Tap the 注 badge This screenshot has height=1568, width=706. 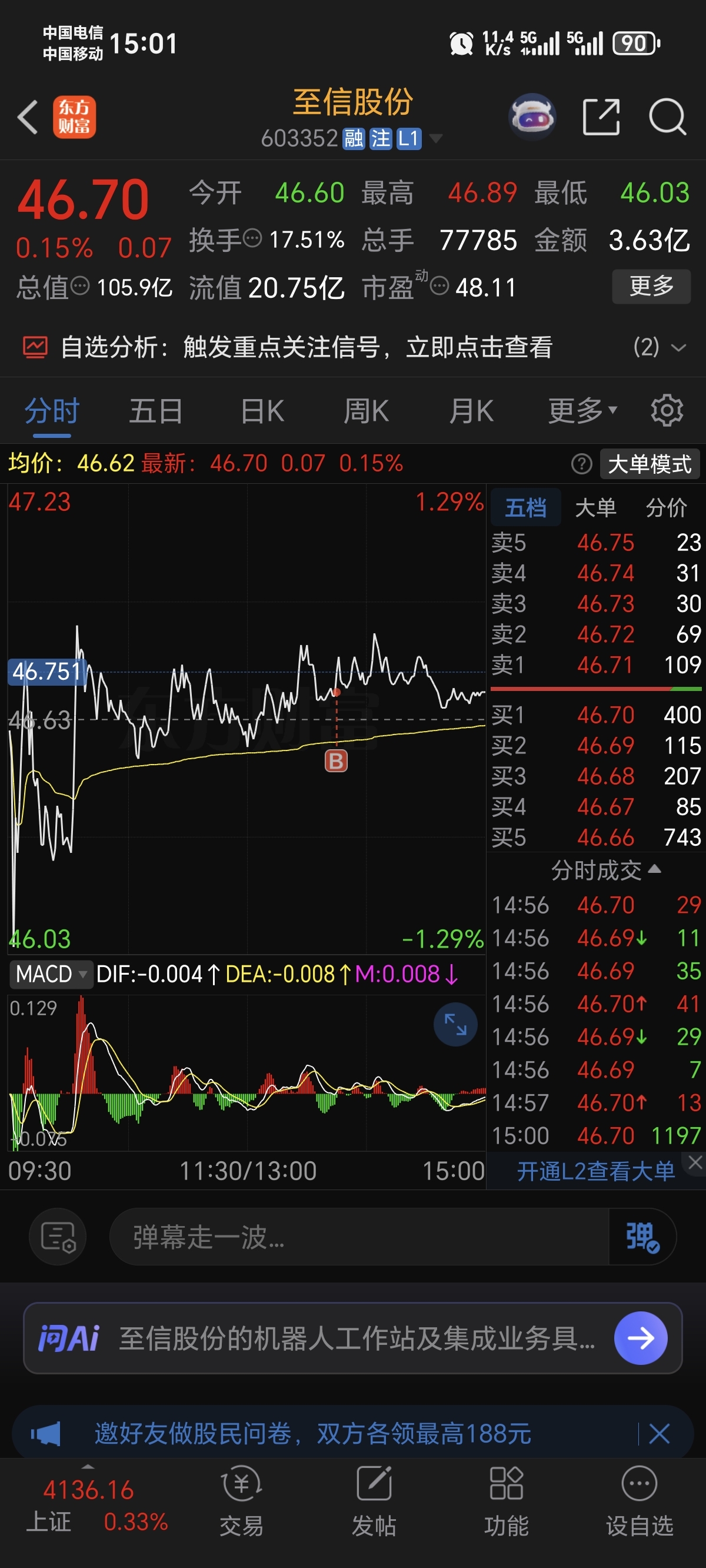click(x=381, y=139)
